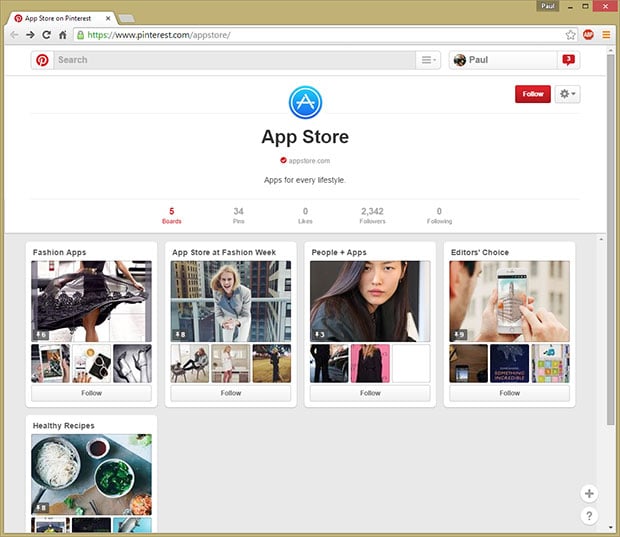The width and height of the screenshot is (620, 537).
Task: Open the sunglasses thumbnail in Fashion Apps
Action: coord(91,363)
